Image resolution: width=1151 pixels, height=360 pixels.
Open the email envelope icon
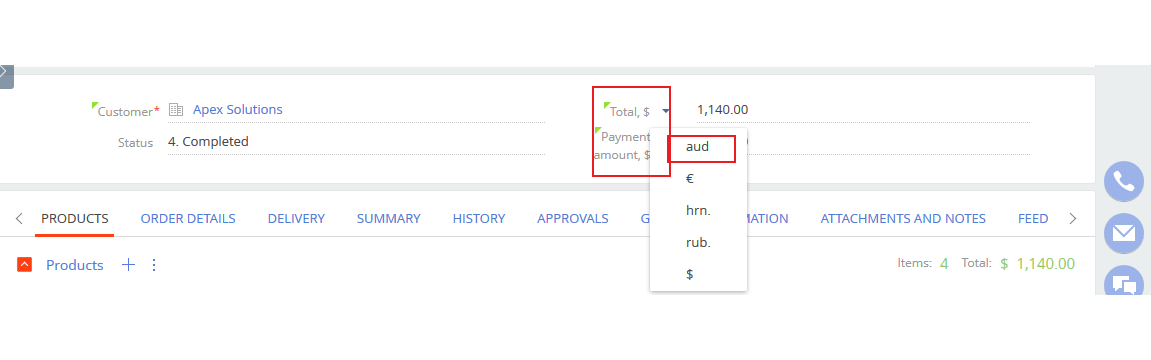pyautogui.click(x=1124, y=234)
